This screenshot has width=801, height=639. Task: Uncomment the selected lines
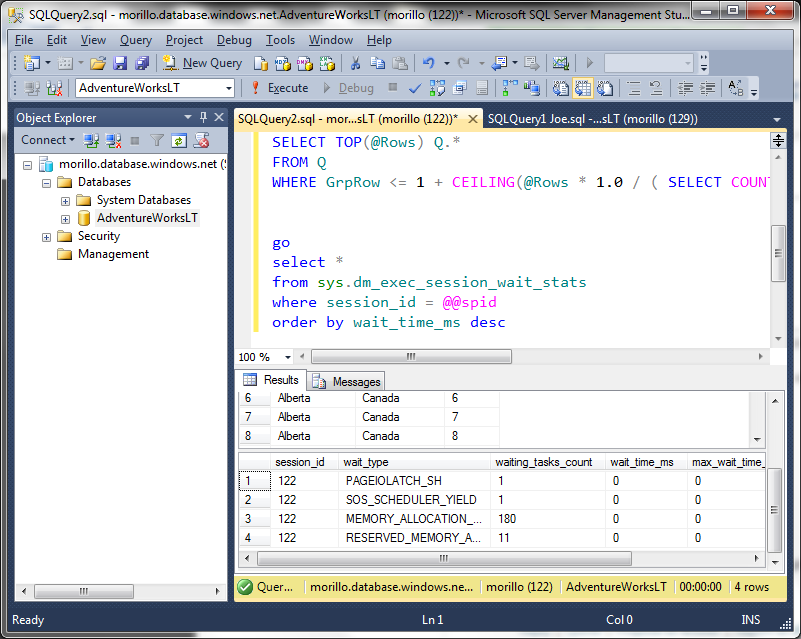pos(656,88)
